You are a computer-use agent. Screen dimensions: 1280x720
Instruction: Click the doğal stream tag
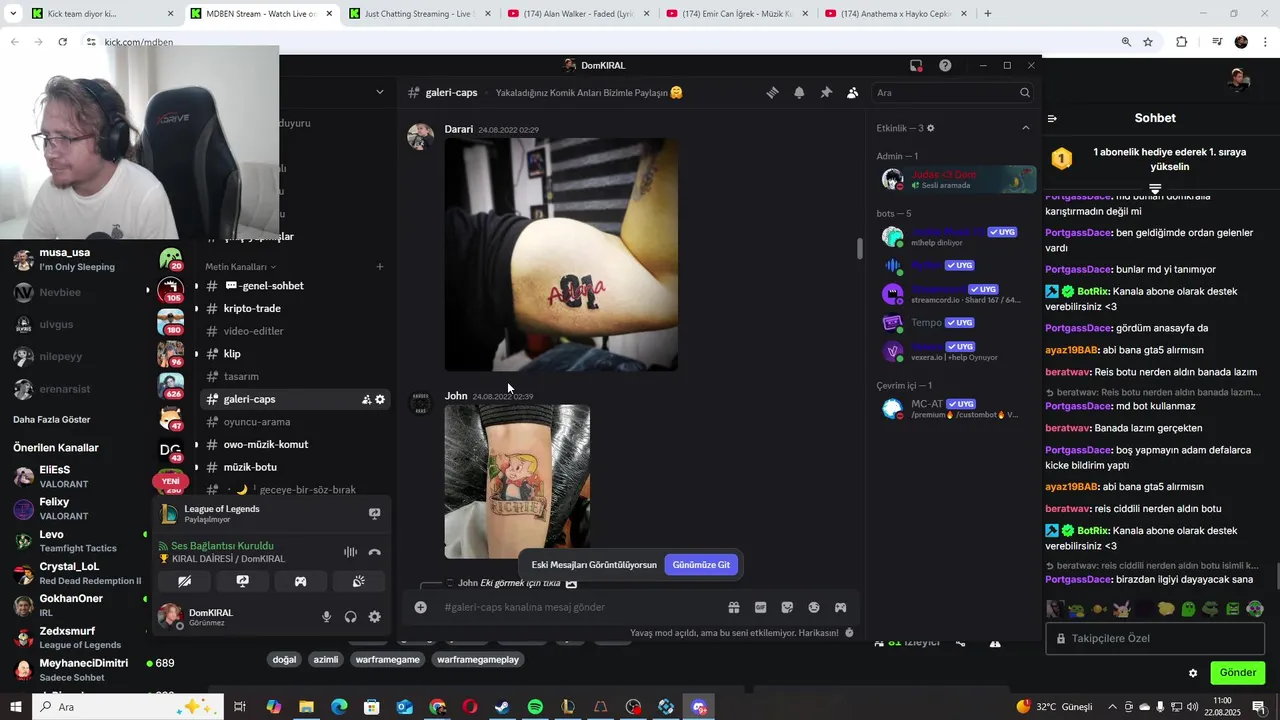pyautogui.click(x=284, y=660)
